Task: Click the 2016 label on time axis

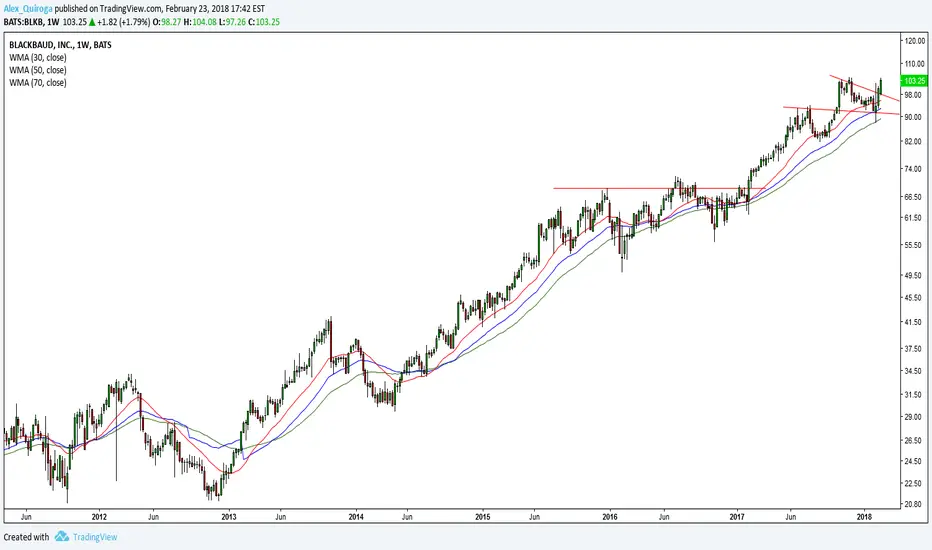Action: tap(610, 517)
